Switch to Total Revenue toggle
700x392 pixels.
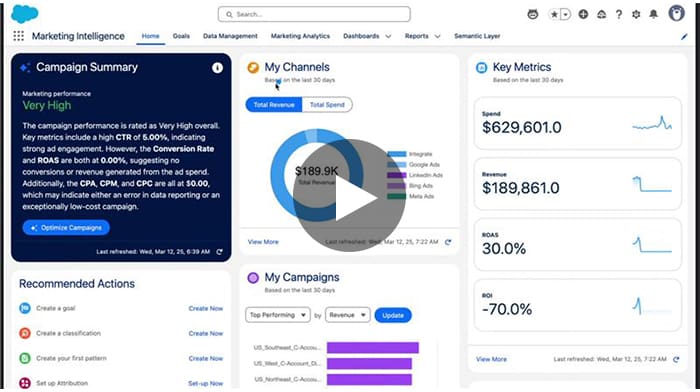(274, 104)
